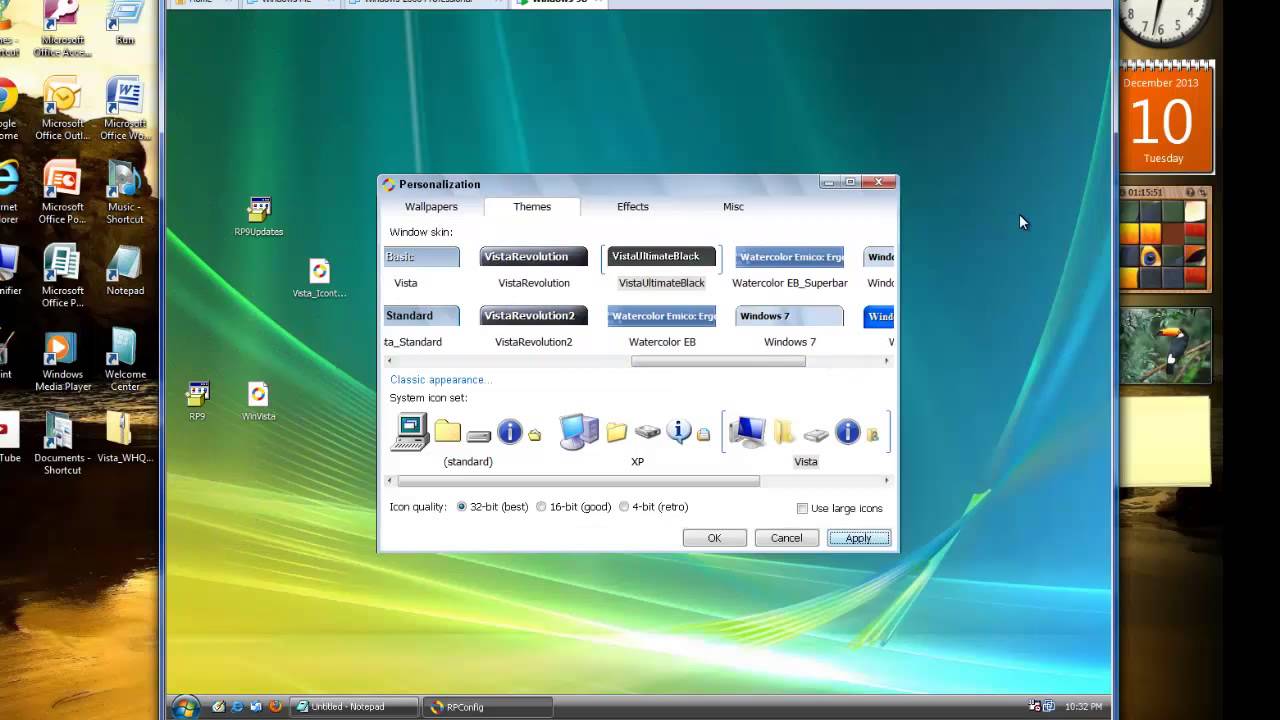Open the Classic appearance link

(x=440, y=380)
